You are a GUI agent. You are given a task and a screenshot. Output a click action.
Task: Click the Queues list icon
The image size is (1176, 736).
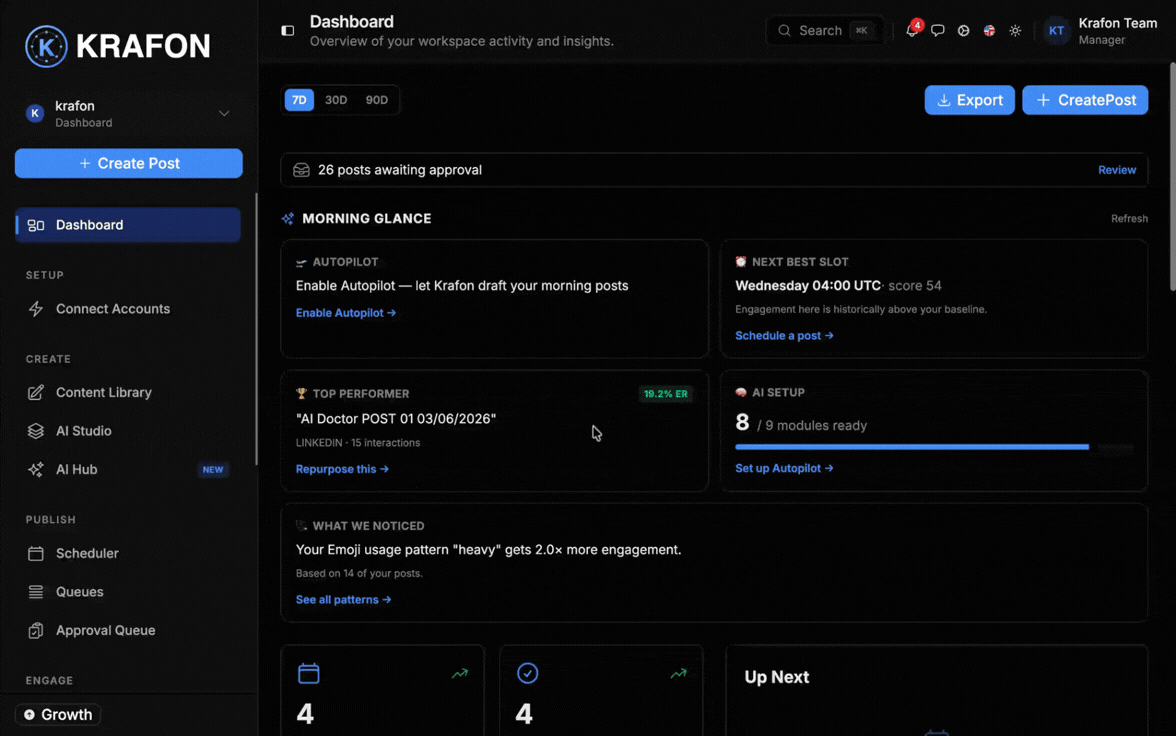35,592
